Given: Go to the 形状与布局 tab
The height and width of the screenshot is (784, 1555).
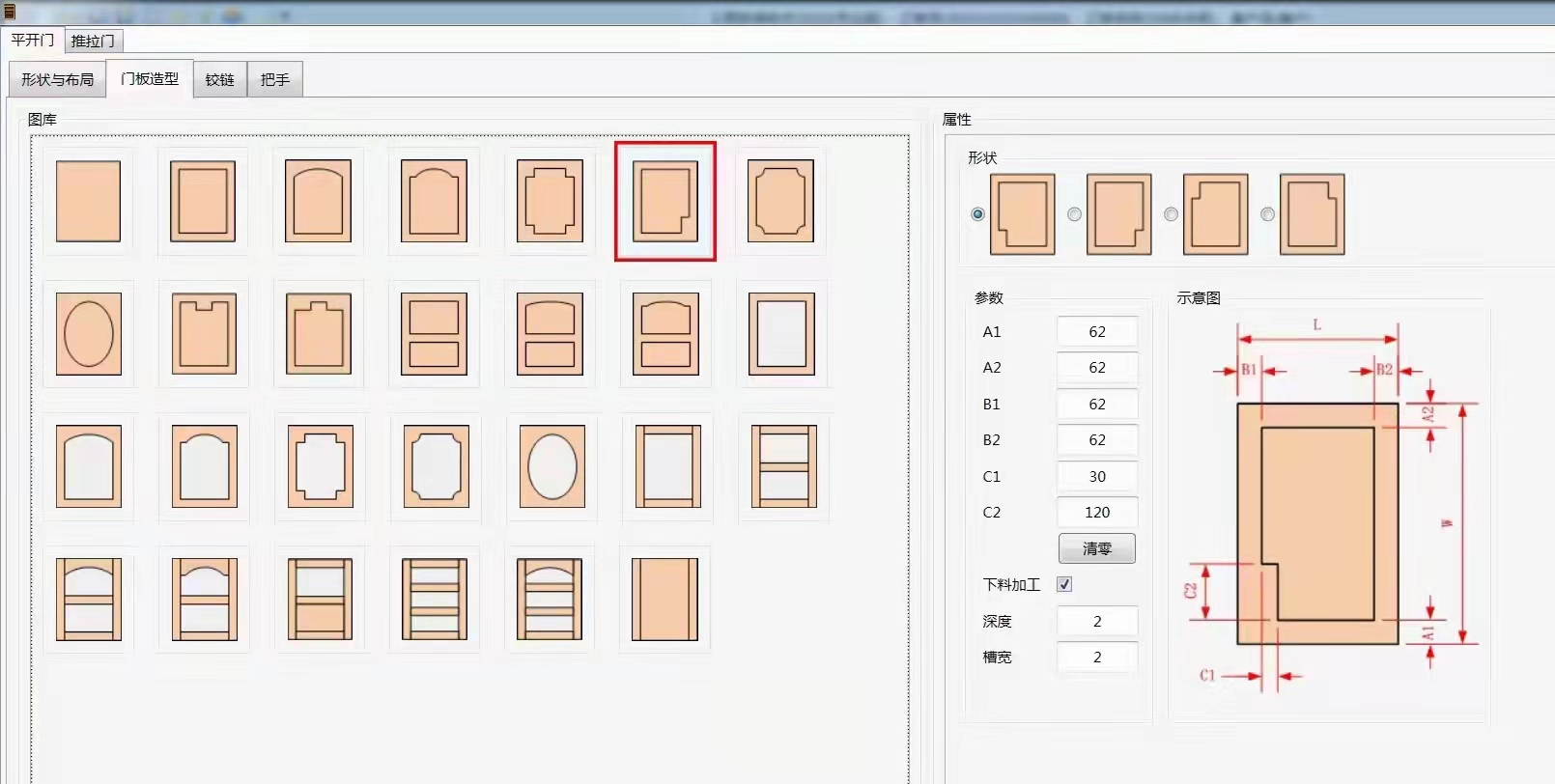Looking at the screenshot, I should coord(58,79).
